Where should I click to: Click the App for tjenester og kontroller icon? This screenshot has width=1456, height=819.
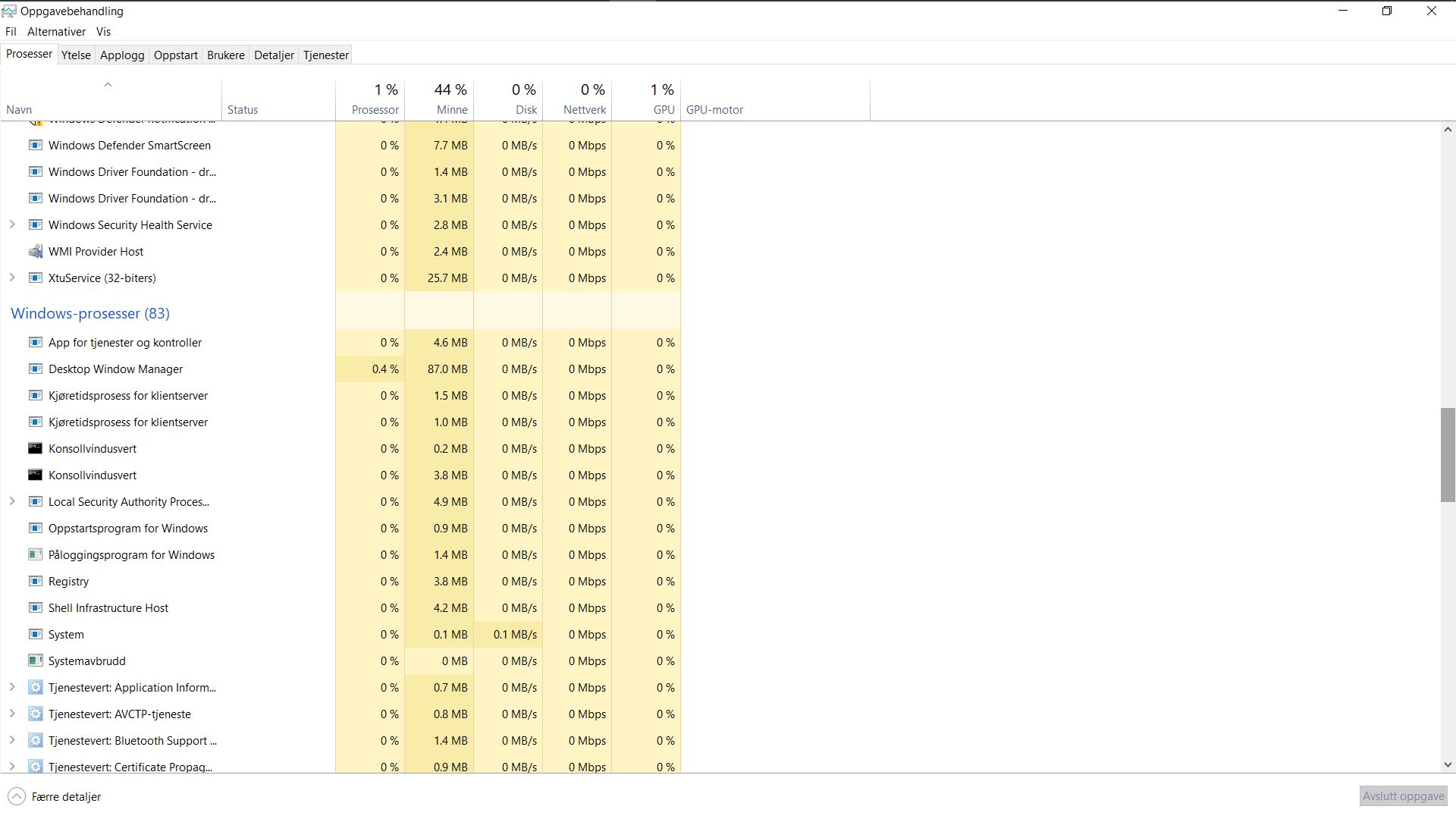click(x=35, y=342)
